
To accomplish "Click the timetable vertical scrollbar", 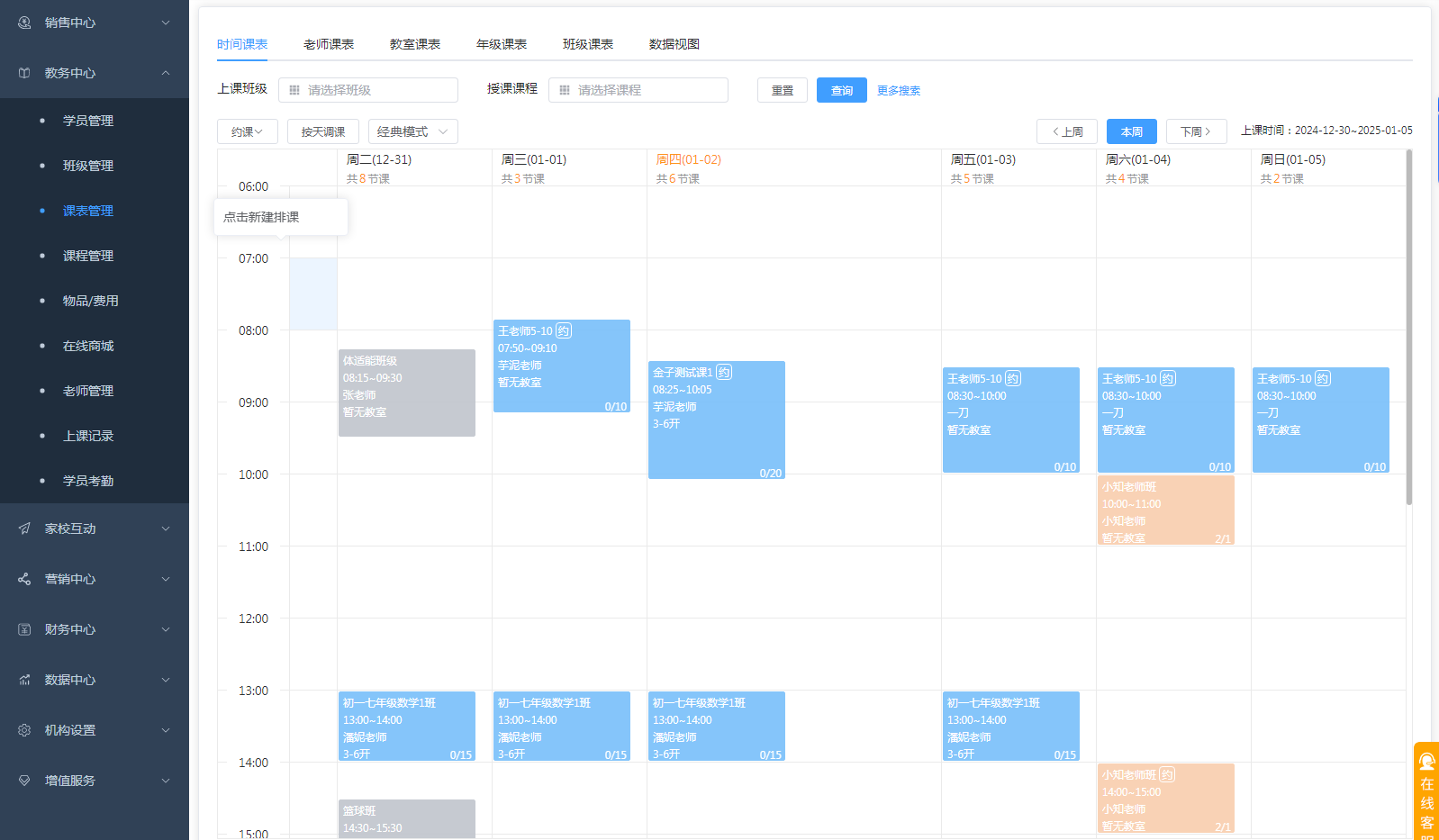I will coord(1409,328).
